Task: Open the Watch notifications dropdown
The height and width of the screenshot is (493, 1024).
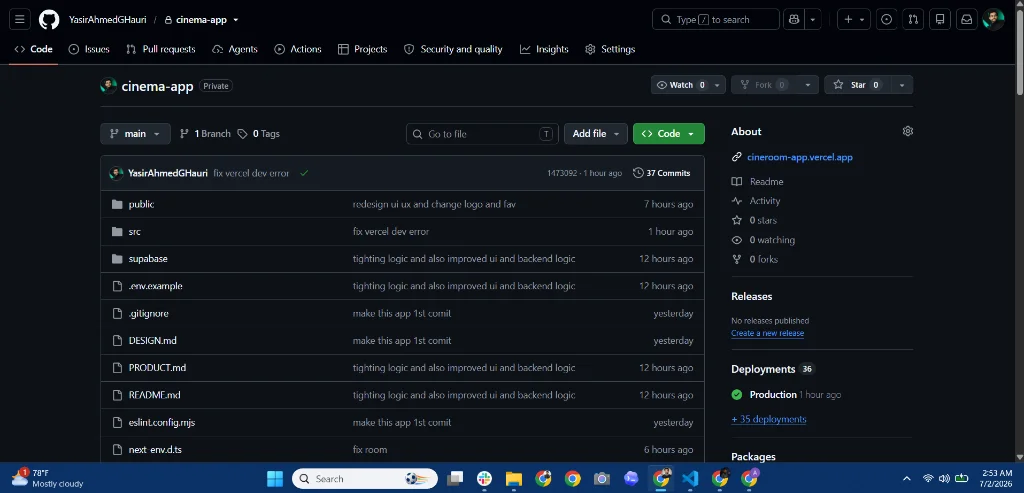Action: pyautogui.click(x=688, y=85)
